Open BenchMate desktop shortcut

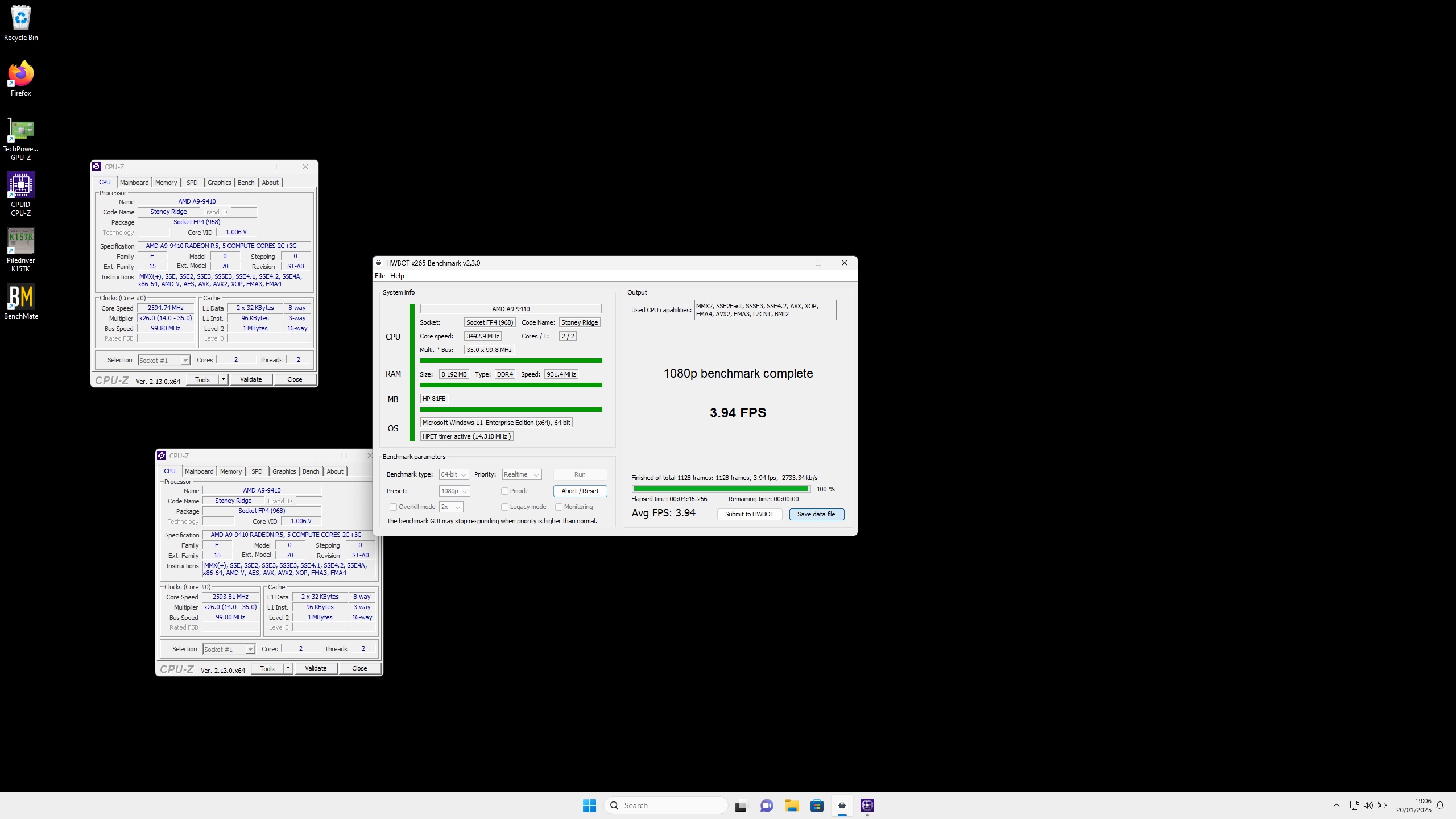(x=21, y=302)
